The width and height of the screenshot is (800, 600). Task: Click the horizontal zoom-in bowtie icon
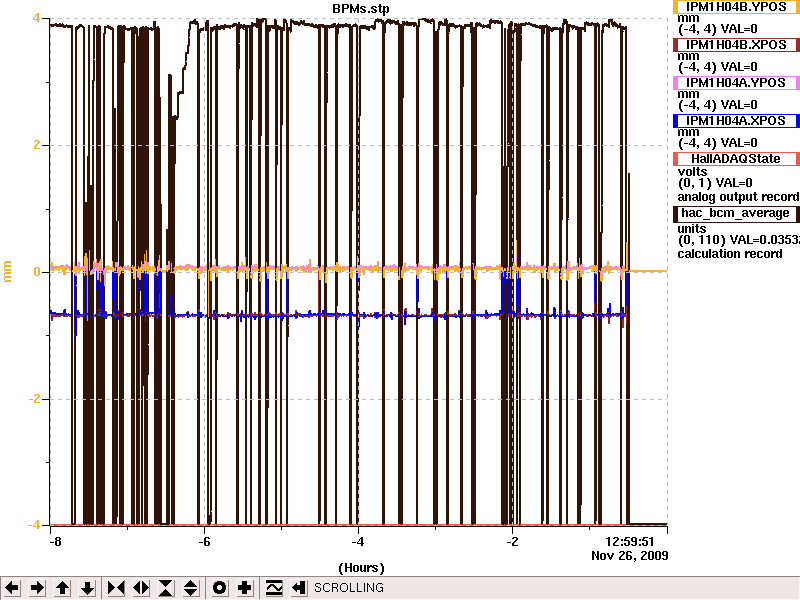pyautogui.click(x=116, y=588)
